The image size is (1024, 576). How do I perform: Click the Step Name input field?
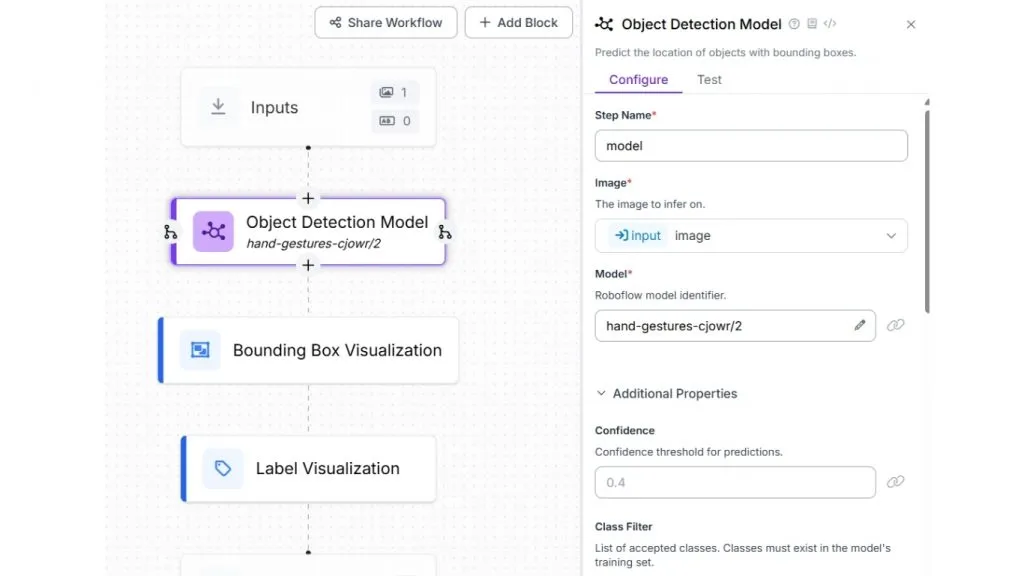(751, 146)
